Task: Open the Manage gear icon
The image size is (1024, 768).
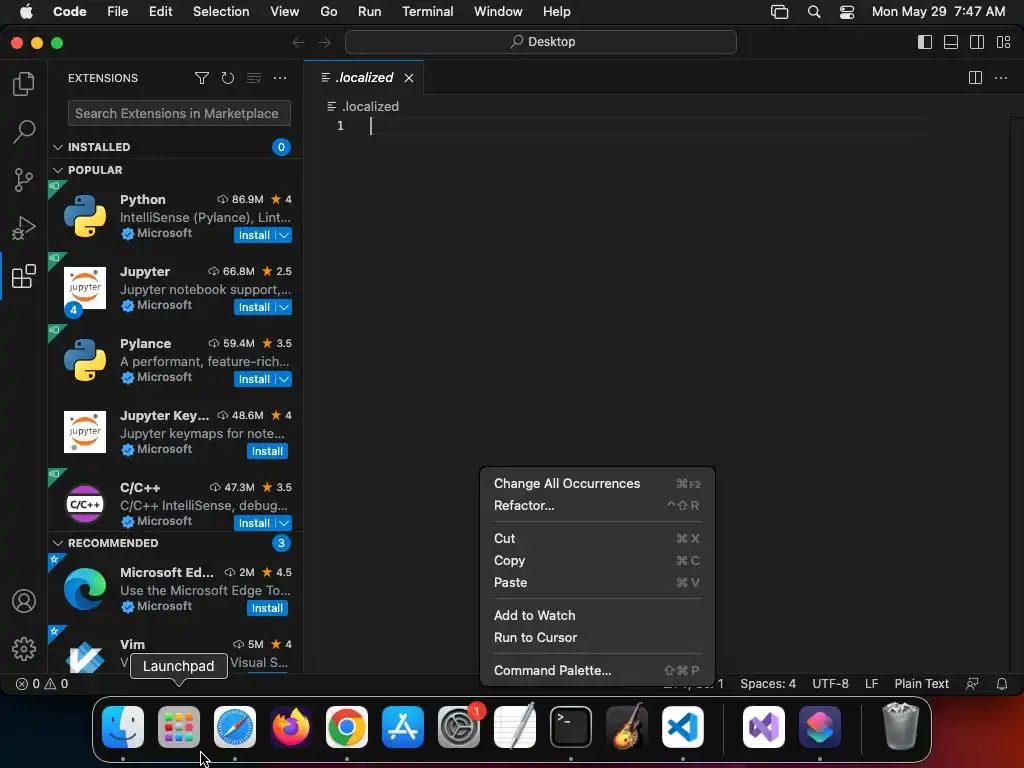Action: 24,648
